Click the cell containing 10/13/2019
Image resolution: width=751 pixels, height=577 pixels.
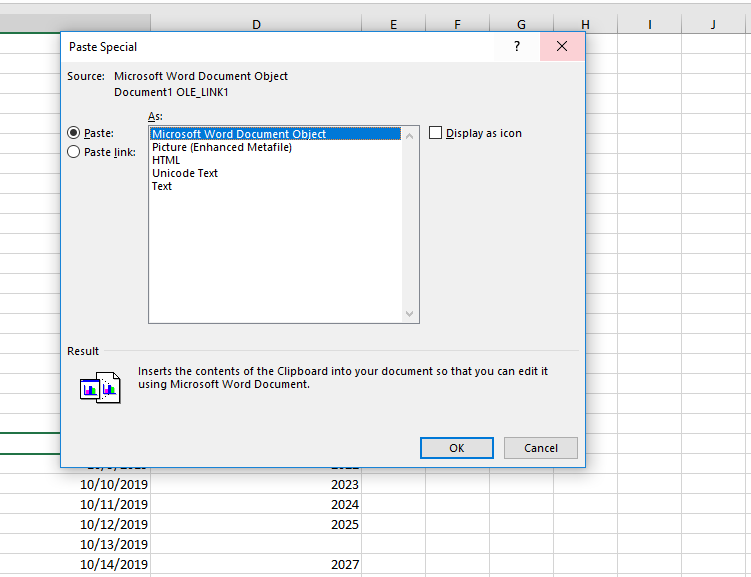(x=75, y=544)
